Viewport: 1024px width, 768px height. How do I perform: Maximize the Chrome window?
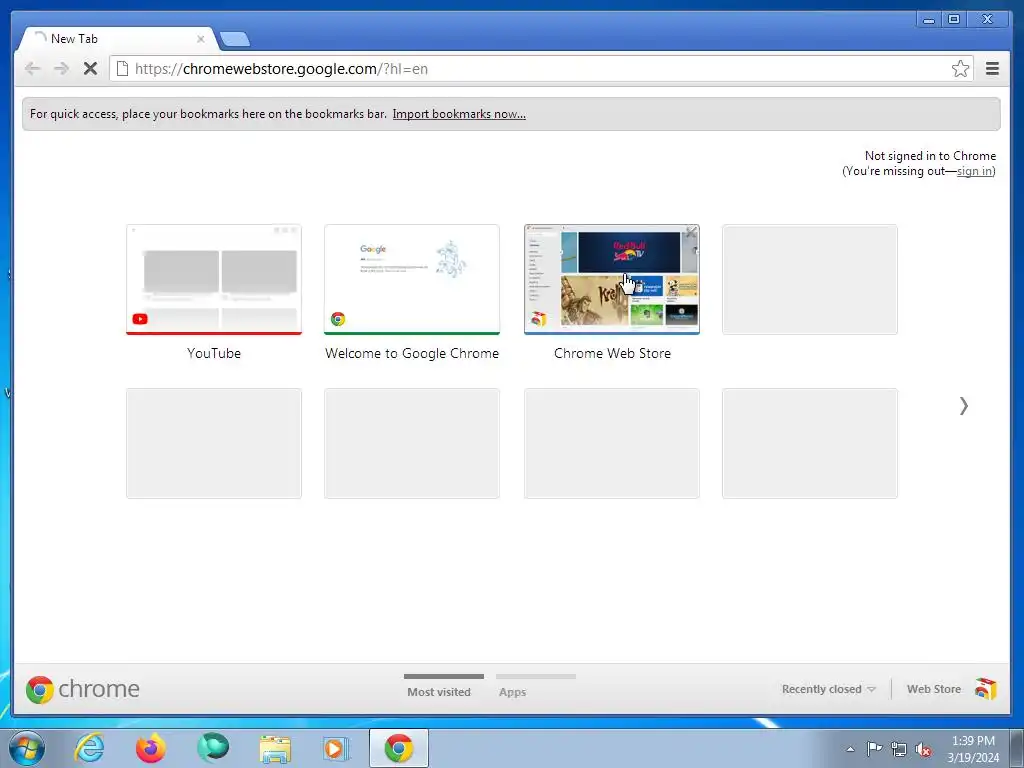(953, 20)
